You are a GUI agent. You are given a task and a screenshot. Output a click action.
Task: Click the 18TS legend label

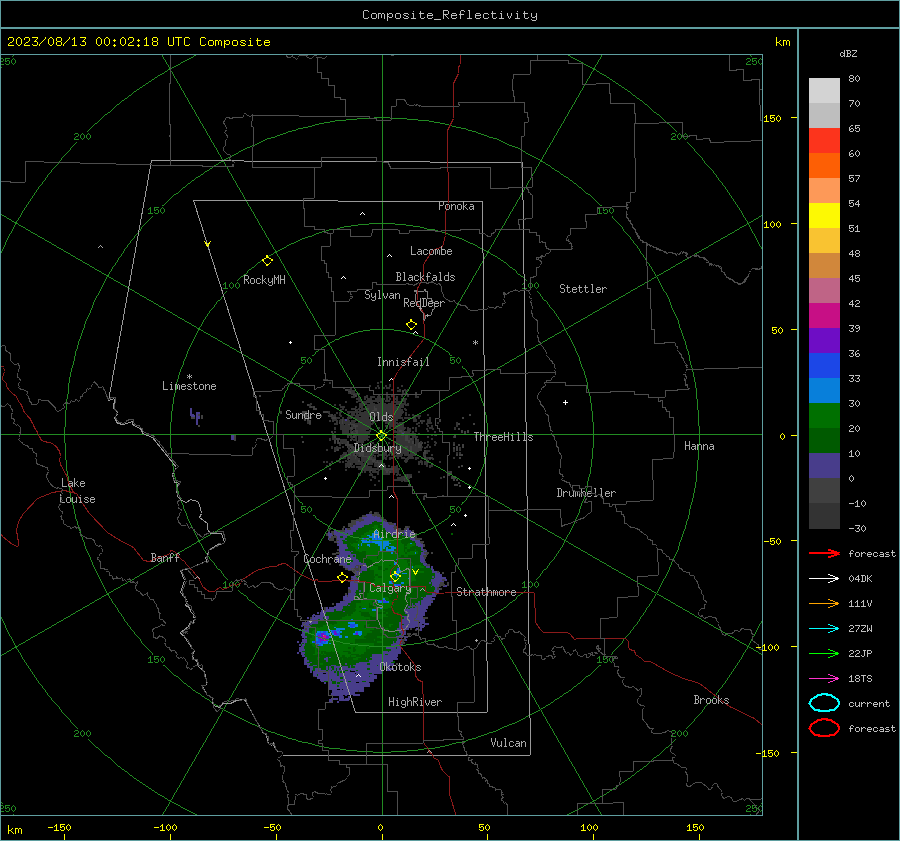pos(860,679)
